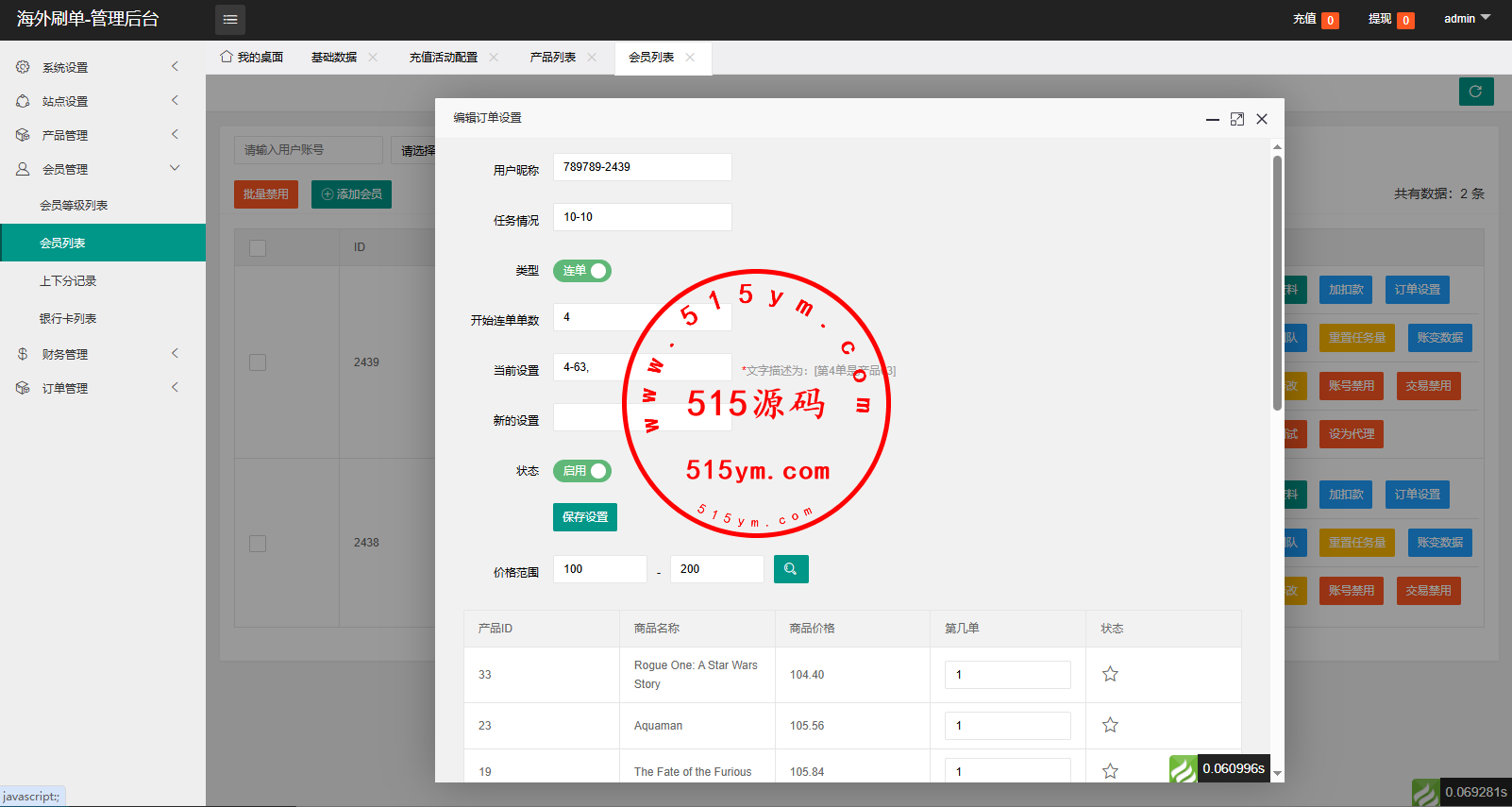Image resolution: width=1512 pixels, height=807 pixels.
Task: Open 上下分记录 in sidebar
Action: (68, 281)
